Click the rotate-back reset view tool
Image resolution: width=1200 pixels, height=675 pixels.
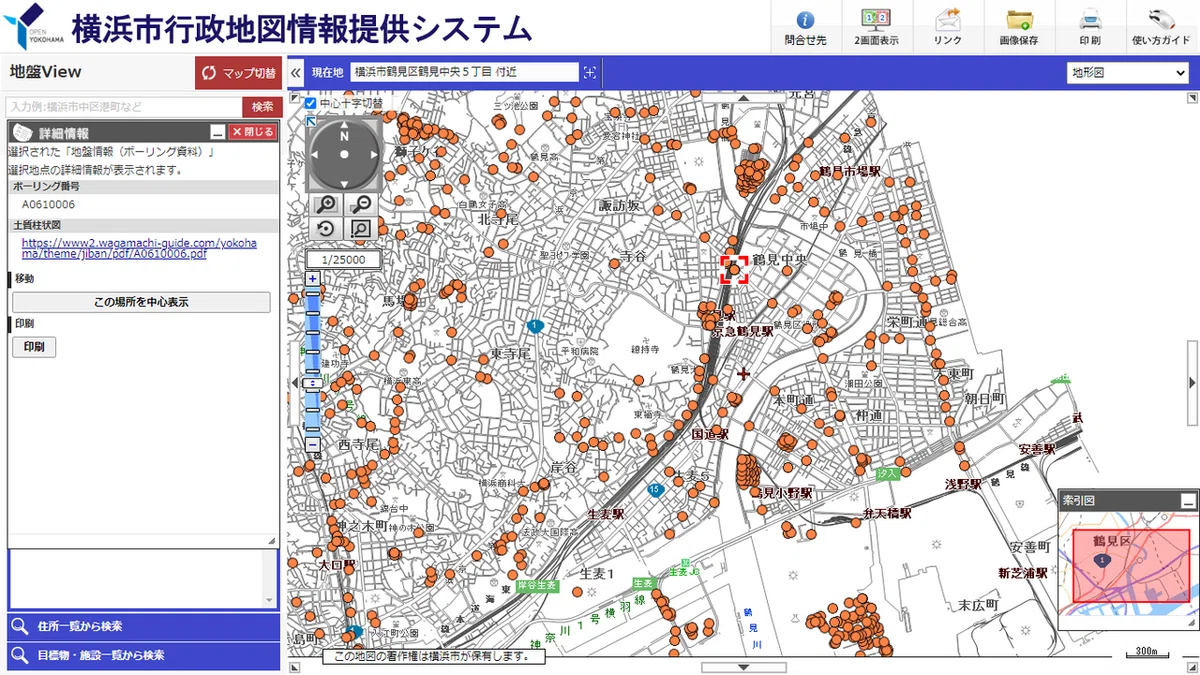tap(327, 229)
